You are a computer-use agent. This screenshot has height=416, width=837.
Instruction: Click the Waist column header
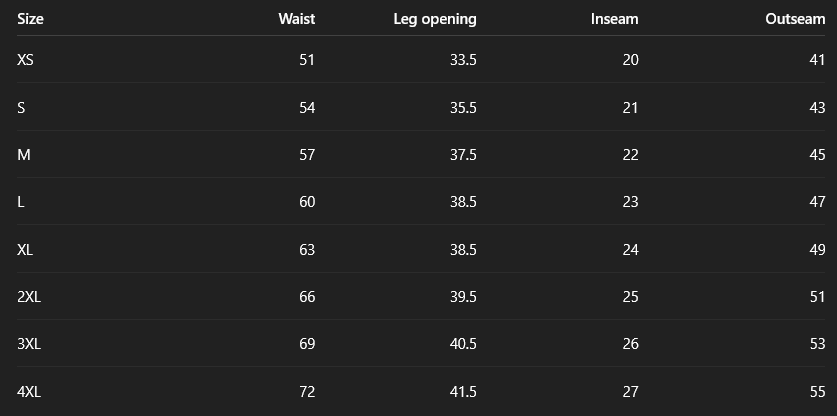pos(296,19)
